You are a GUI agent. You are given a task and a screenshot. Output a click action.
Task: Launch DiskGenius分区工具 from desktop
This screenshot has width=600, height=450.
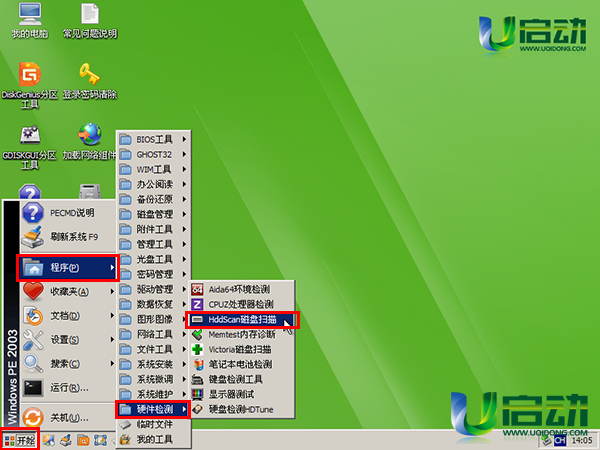tap(30, 85)
